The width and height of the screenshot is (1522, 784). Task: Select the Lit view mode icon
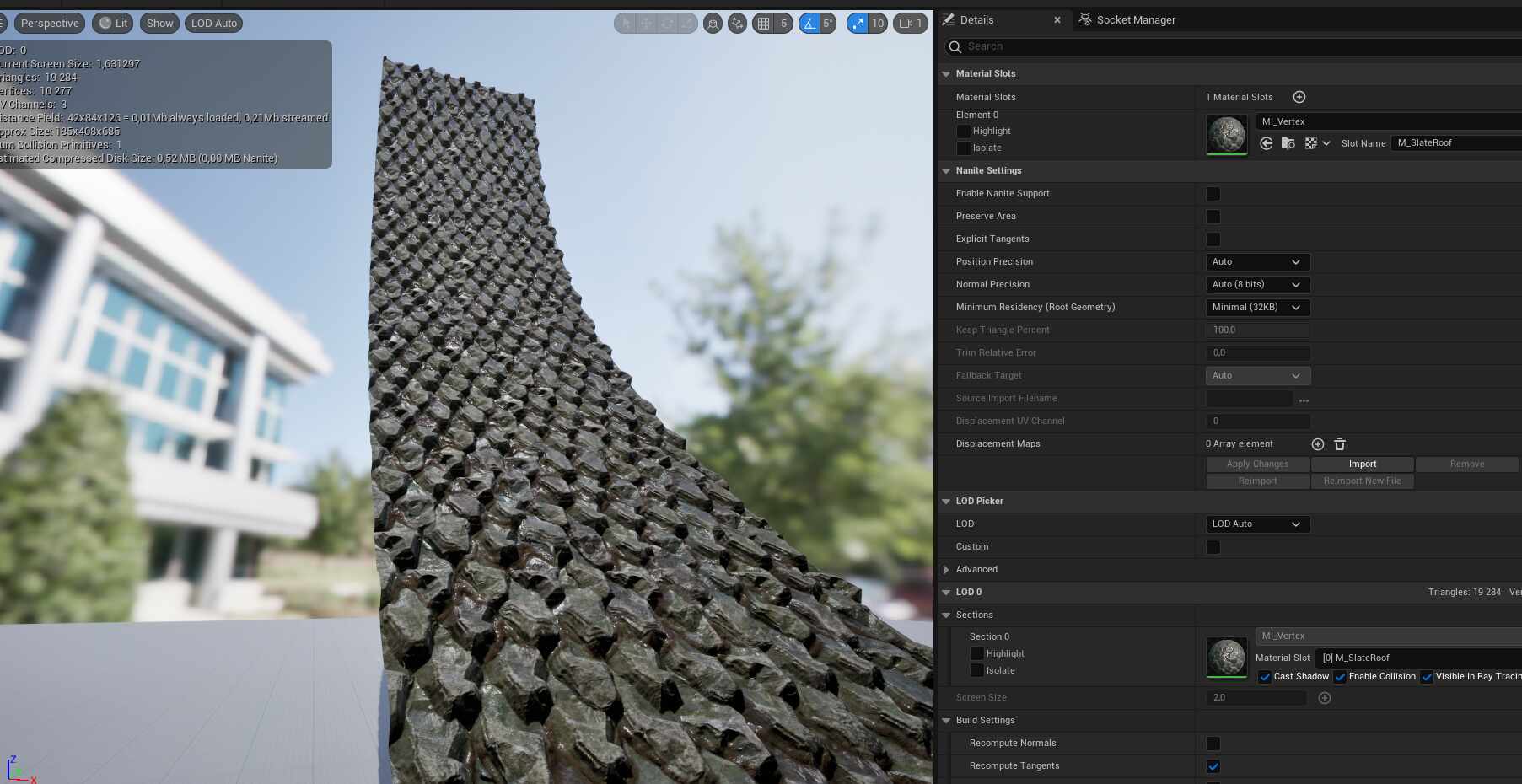[110, 23]
